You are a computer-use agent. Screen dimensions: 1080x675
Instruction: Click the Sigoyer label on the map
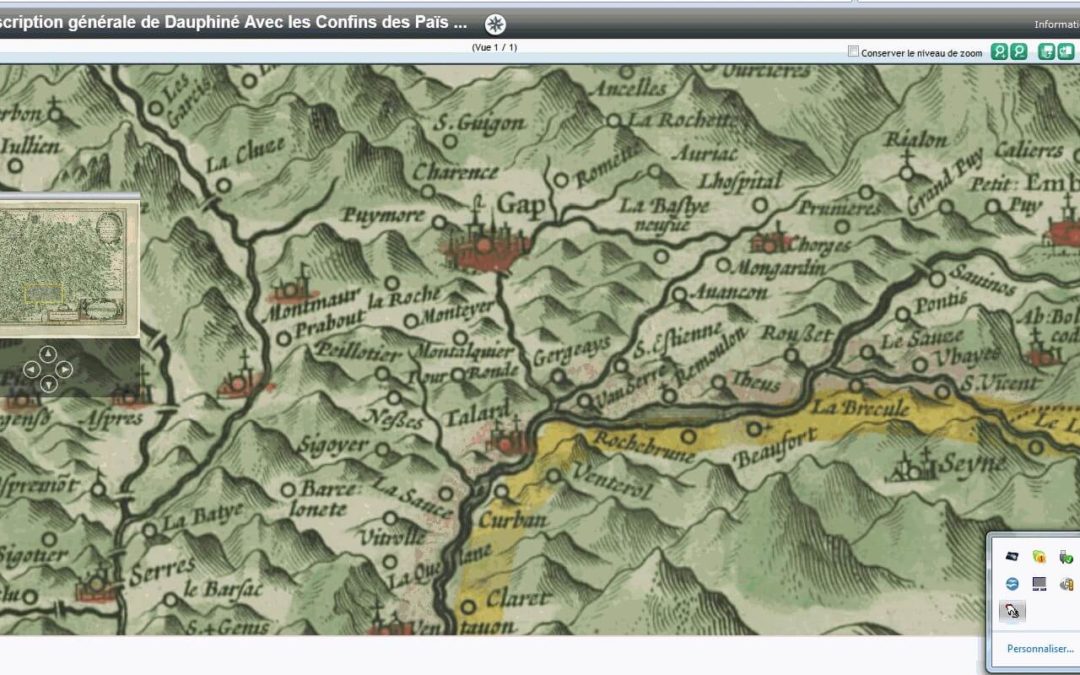tap(333, 446)
